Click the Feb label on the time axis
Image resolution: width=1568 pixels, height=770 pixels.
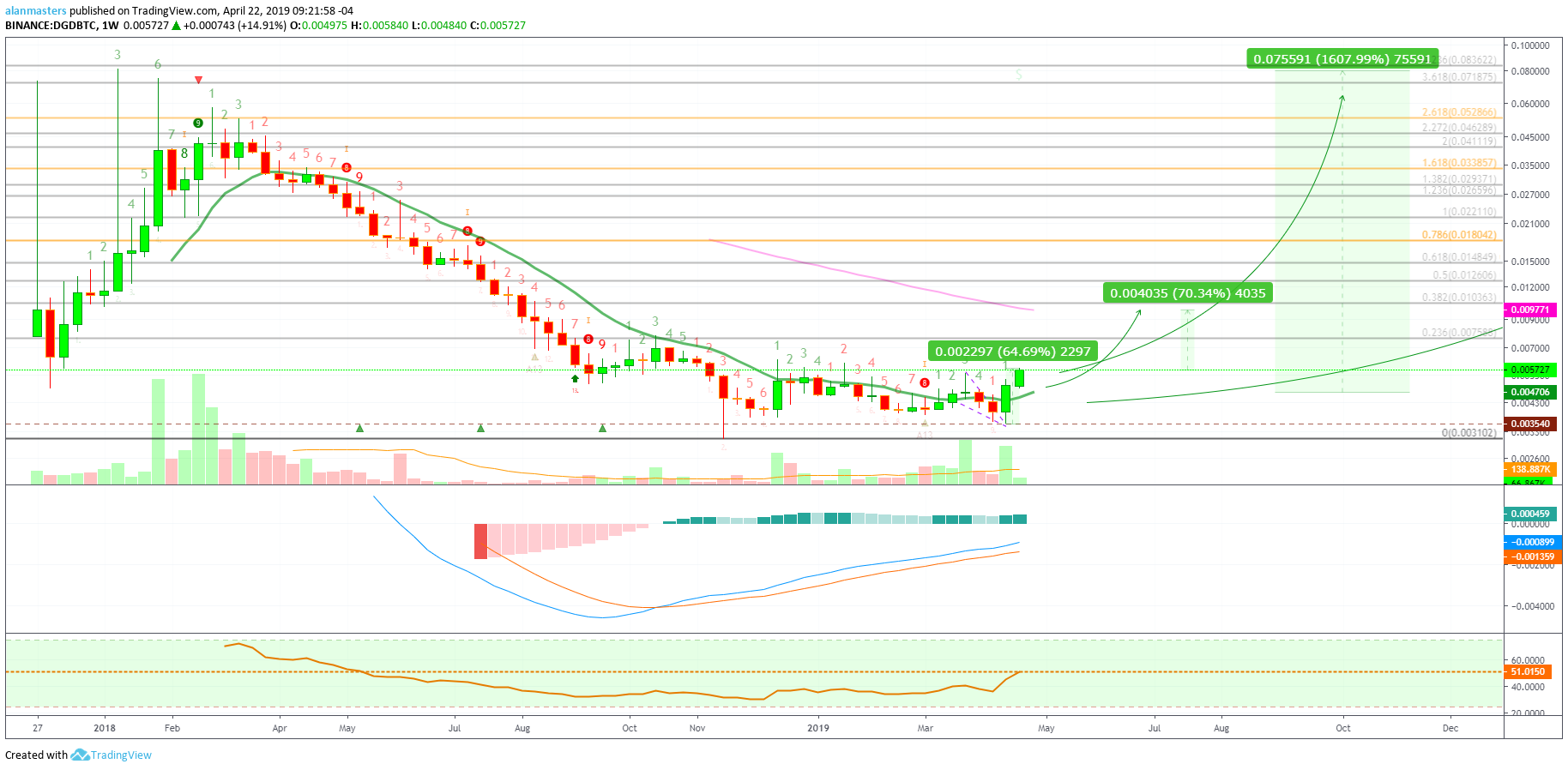tap(172, 728)
